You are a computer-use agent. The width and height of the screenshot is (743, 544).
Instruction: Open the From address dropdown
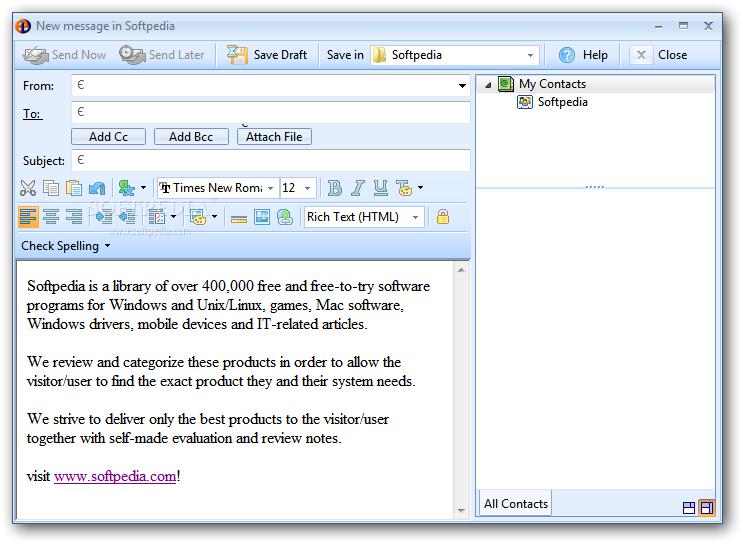click(x=462, y=86)
